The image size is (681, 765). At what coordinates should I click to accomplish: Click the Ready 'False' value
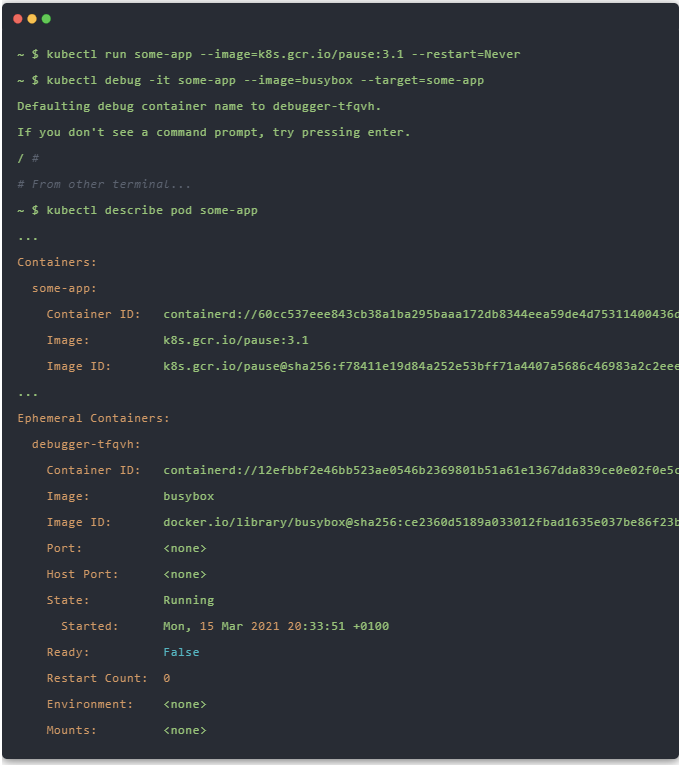pyautogui.click(x=181, y=652)
